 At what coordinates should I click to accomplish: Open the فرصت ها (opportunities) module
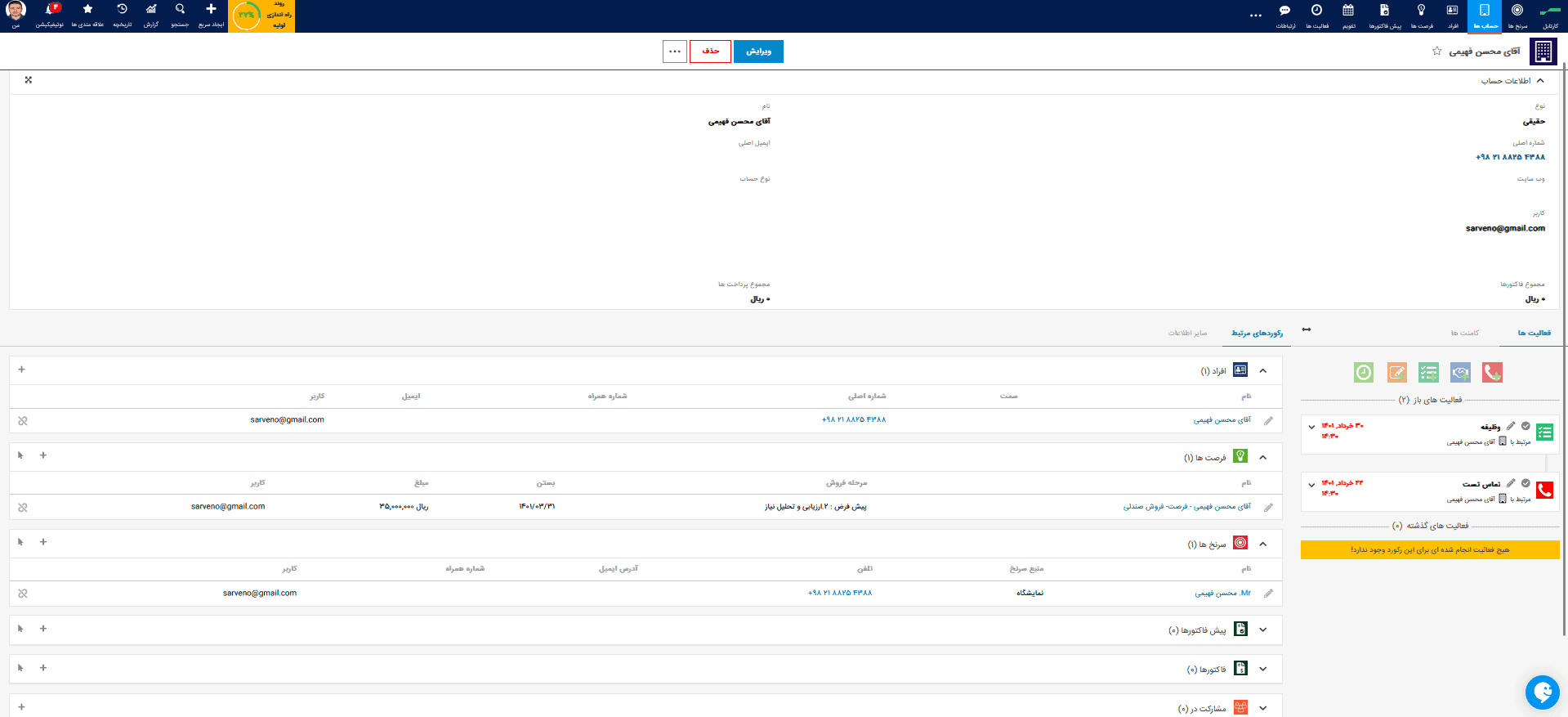point(1421,16)
